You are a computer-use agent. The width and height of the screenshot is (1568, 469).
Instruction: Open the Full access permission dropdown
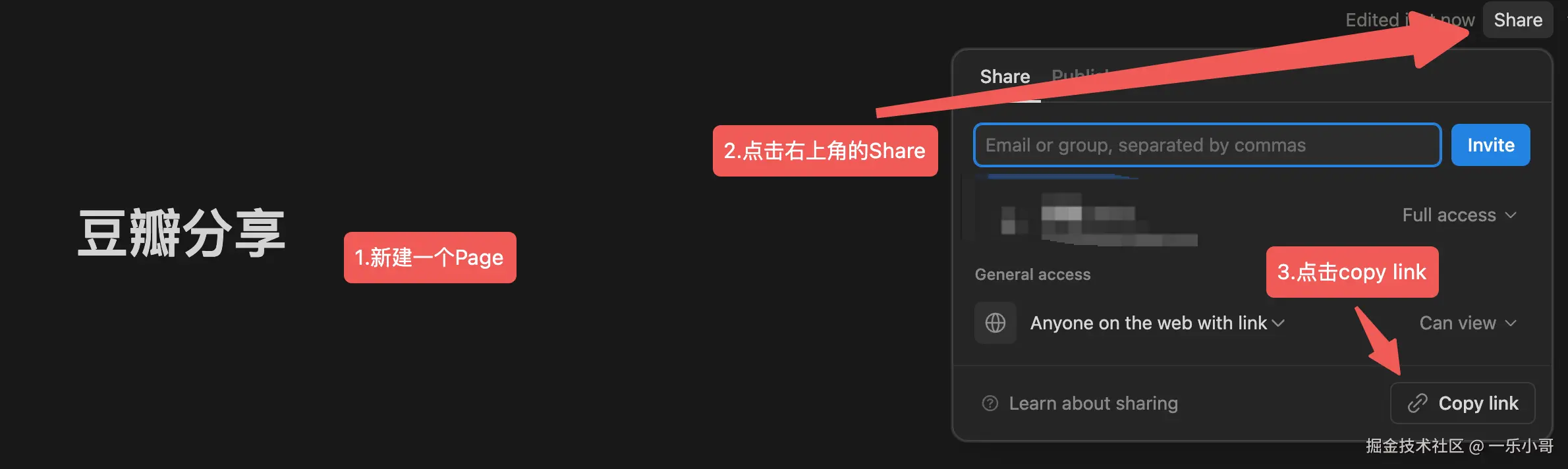pyautogui.click(x=1459, y=215)
